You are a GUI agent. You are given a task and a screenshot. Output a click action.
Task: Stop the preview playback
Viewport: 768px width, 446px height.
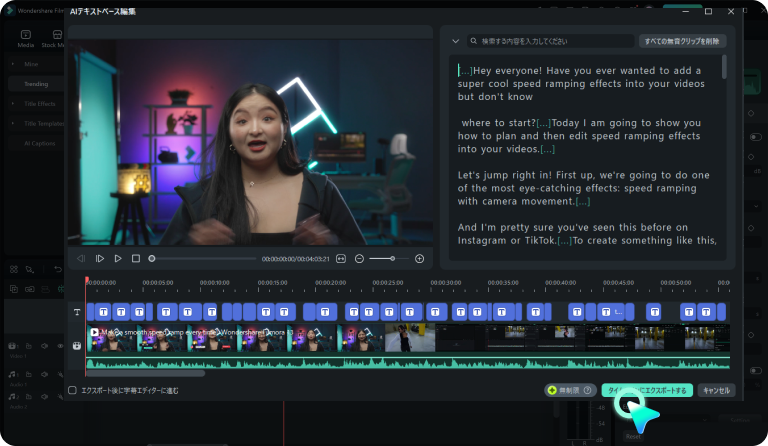(x=136, y=258)
